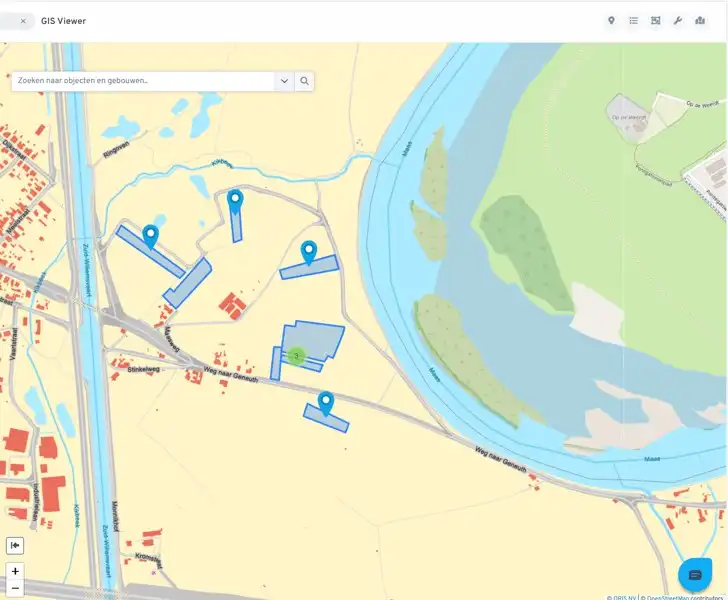Click the blue pin south of Weg naar Geneuth
728x600 pixels.
pyautogui.click(x=325, y=402)
